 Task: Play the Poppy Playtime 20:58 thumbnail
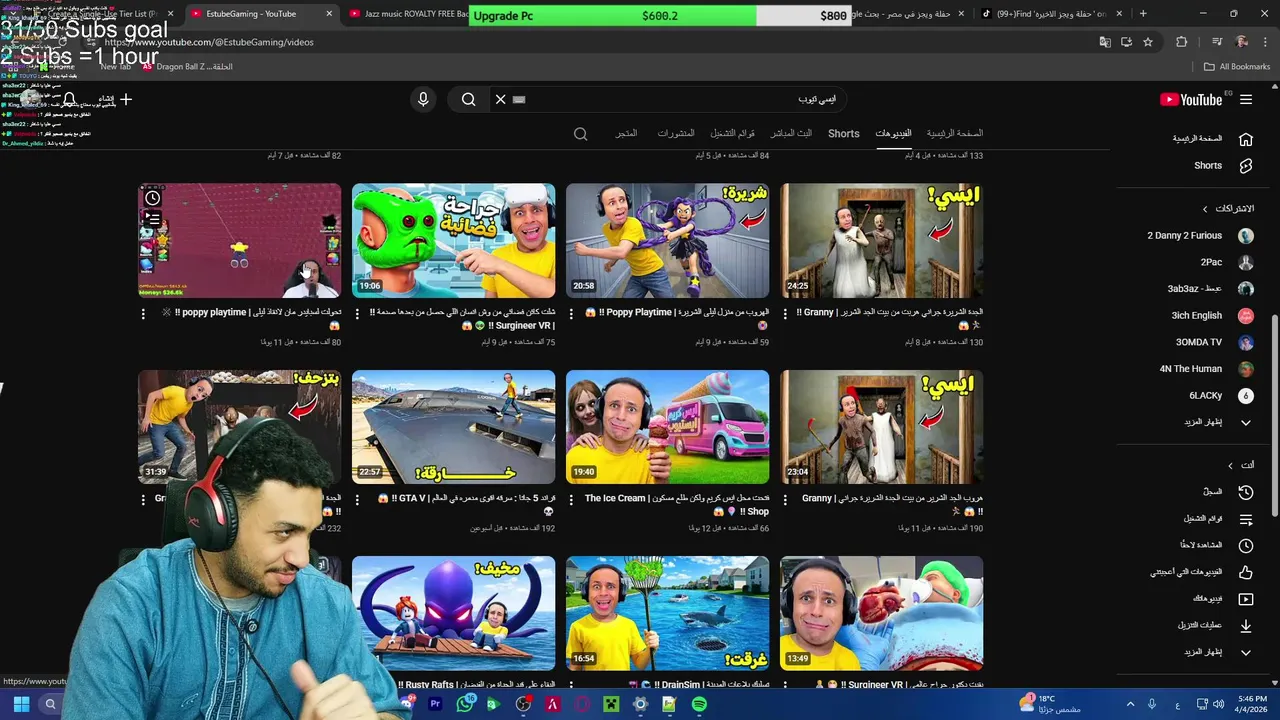coord(667,240)
